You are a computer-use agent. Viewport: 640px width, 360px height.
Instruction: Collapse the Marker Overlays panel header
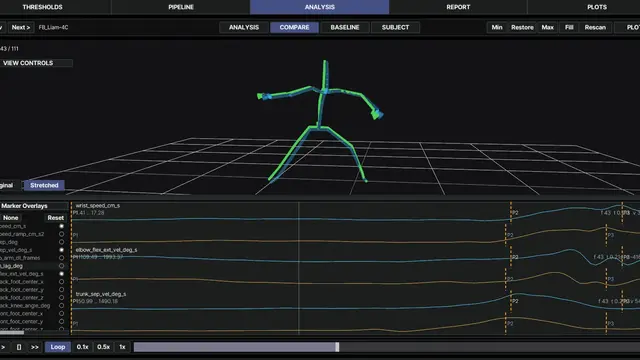pyautogui.click(x=33, y=206)
